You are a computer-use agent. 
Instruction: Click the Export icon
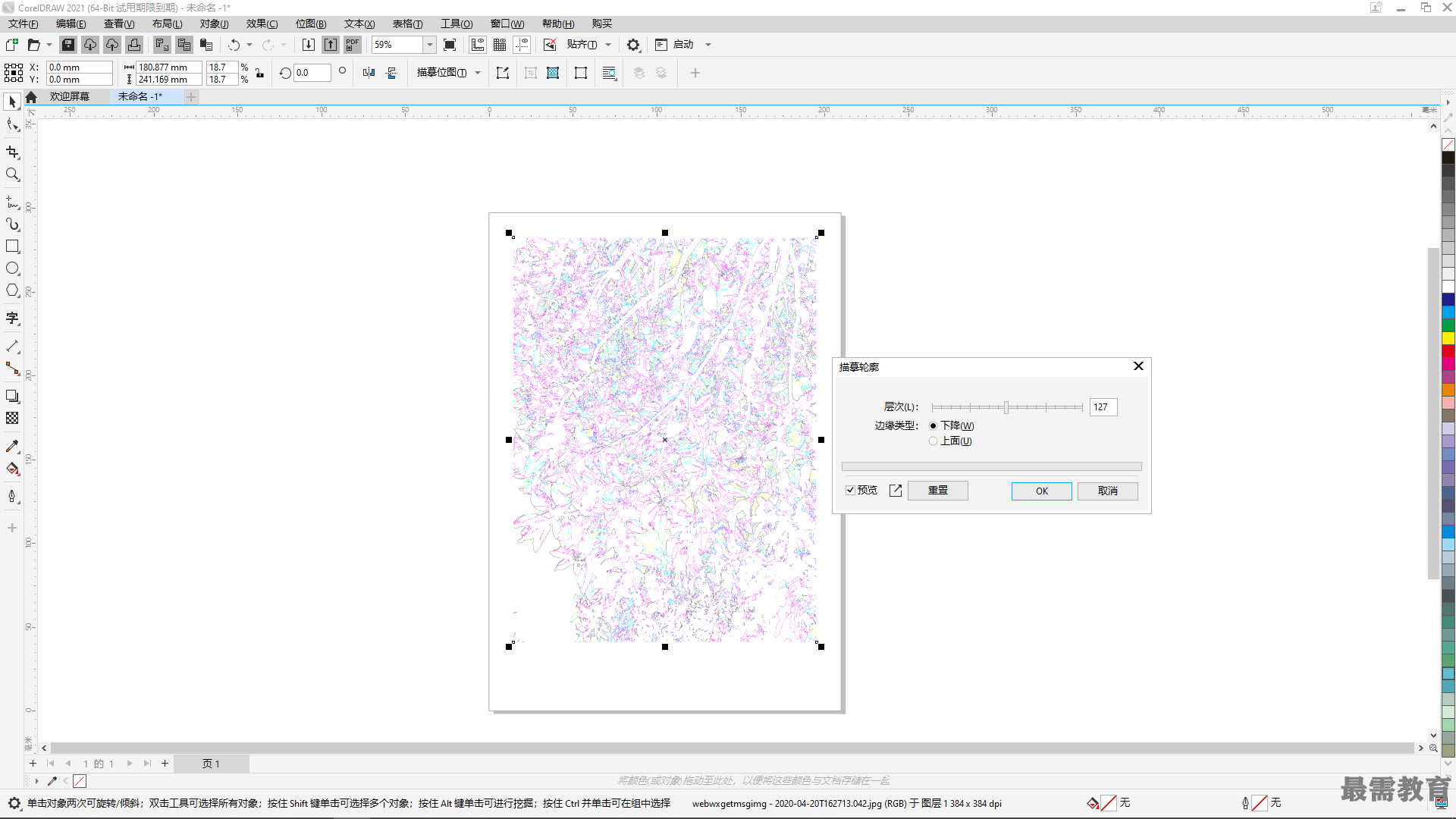click(x=331, y=45)
